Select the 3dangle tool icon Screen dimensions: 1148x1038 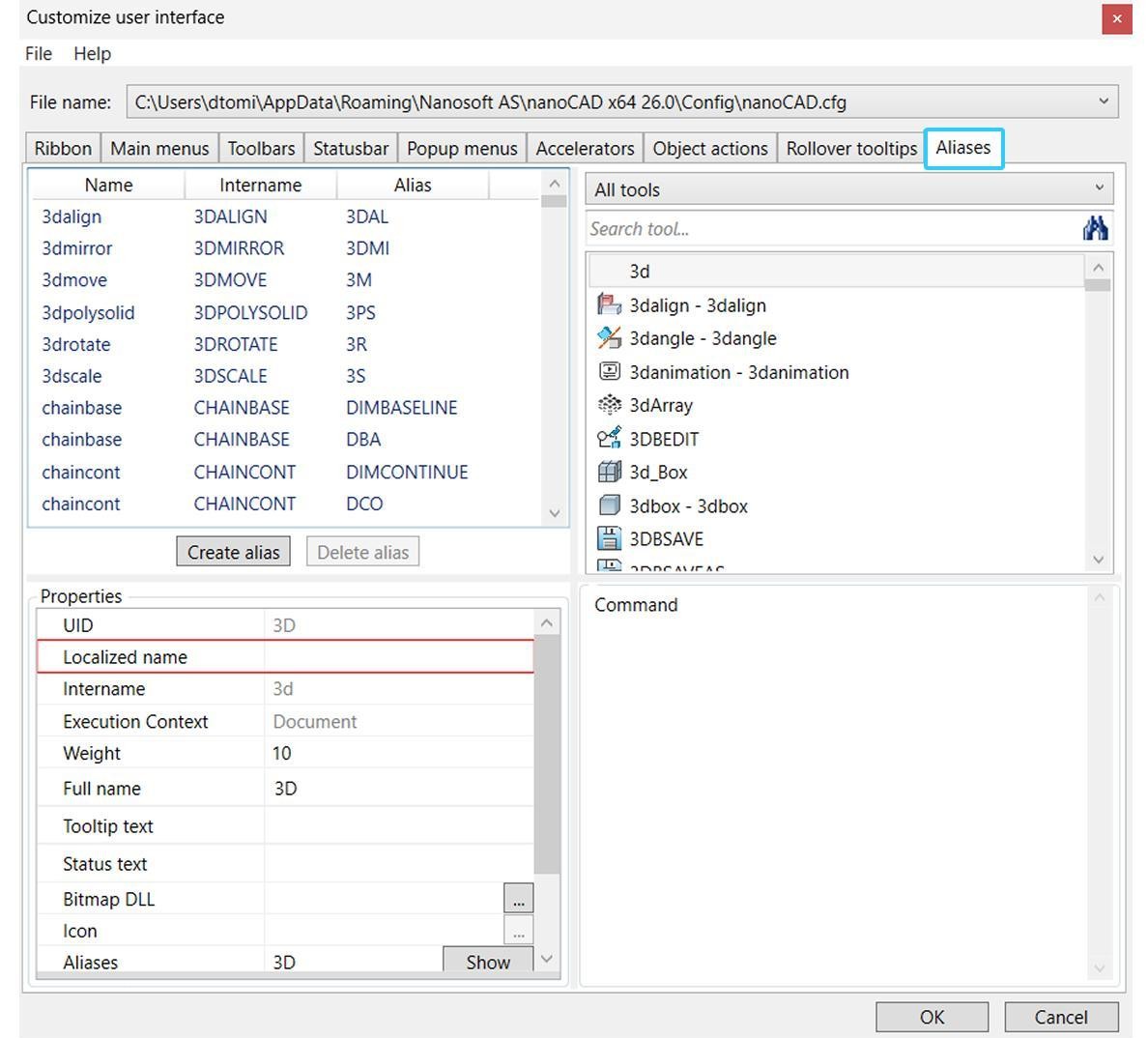(609, 337)
